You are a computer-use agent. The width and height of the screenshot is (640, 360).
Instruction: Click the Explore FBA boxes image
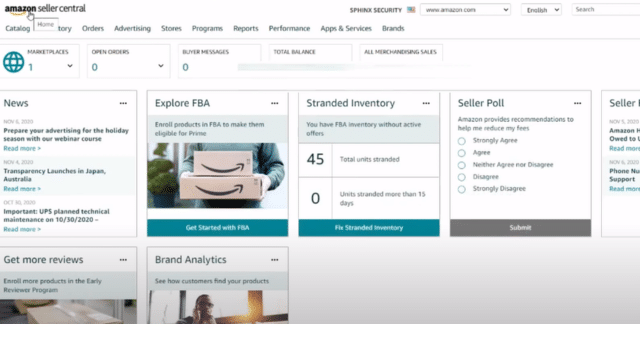click(x=218, y=176)
